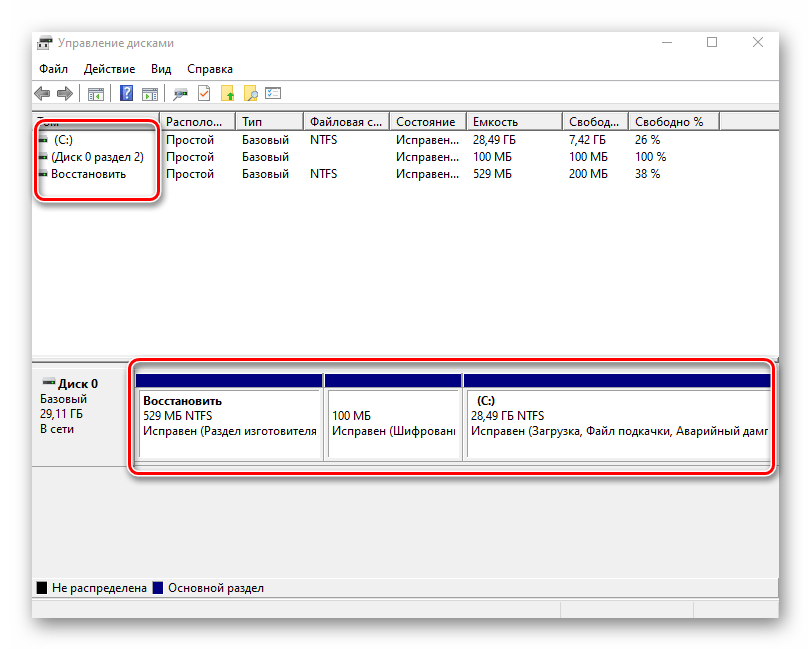
Task: Click the checklist toolbar icon
Action: point(273,94)
